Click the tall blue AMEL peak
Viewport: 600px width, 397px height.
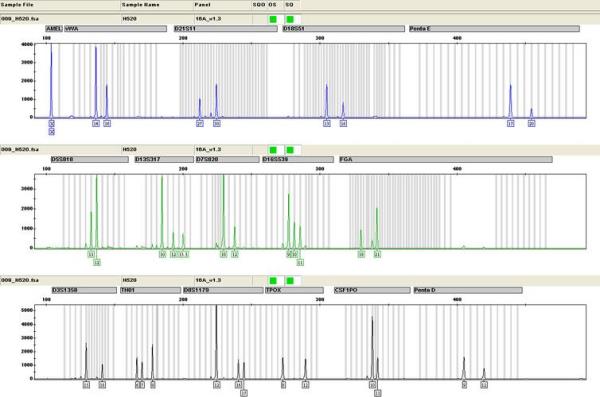coord(51,80)
